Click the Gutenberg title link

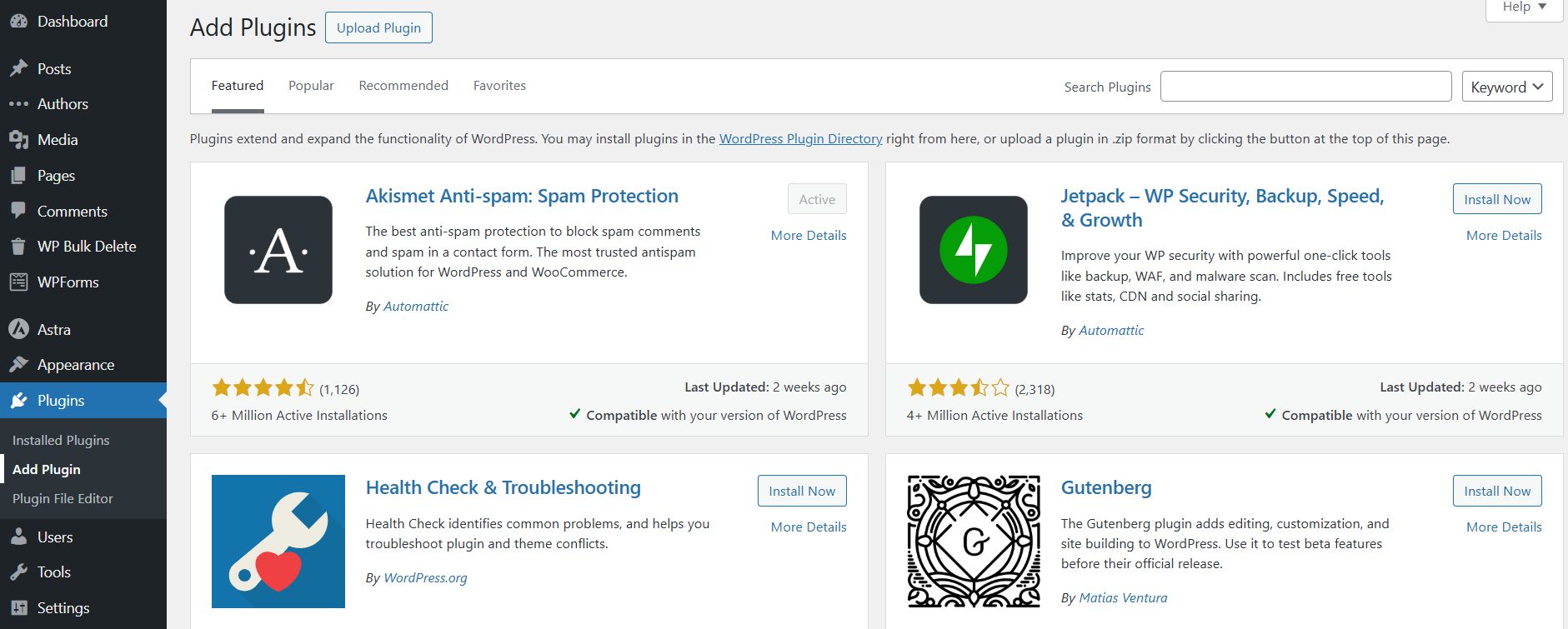pyautogui.click(x=1106, y=487)
